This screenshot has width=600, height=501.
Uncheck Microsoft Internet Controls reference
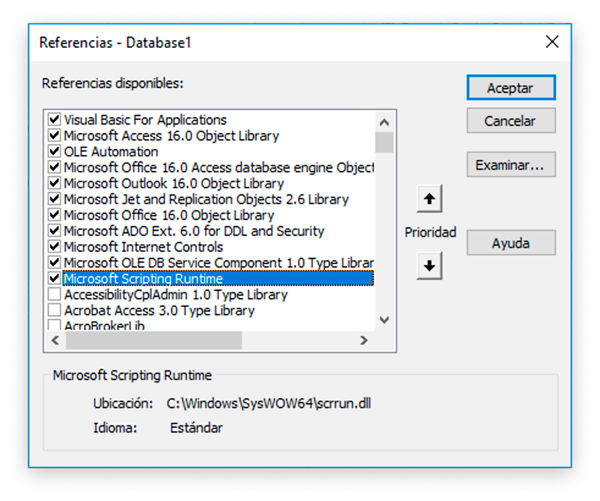[55, 247]
